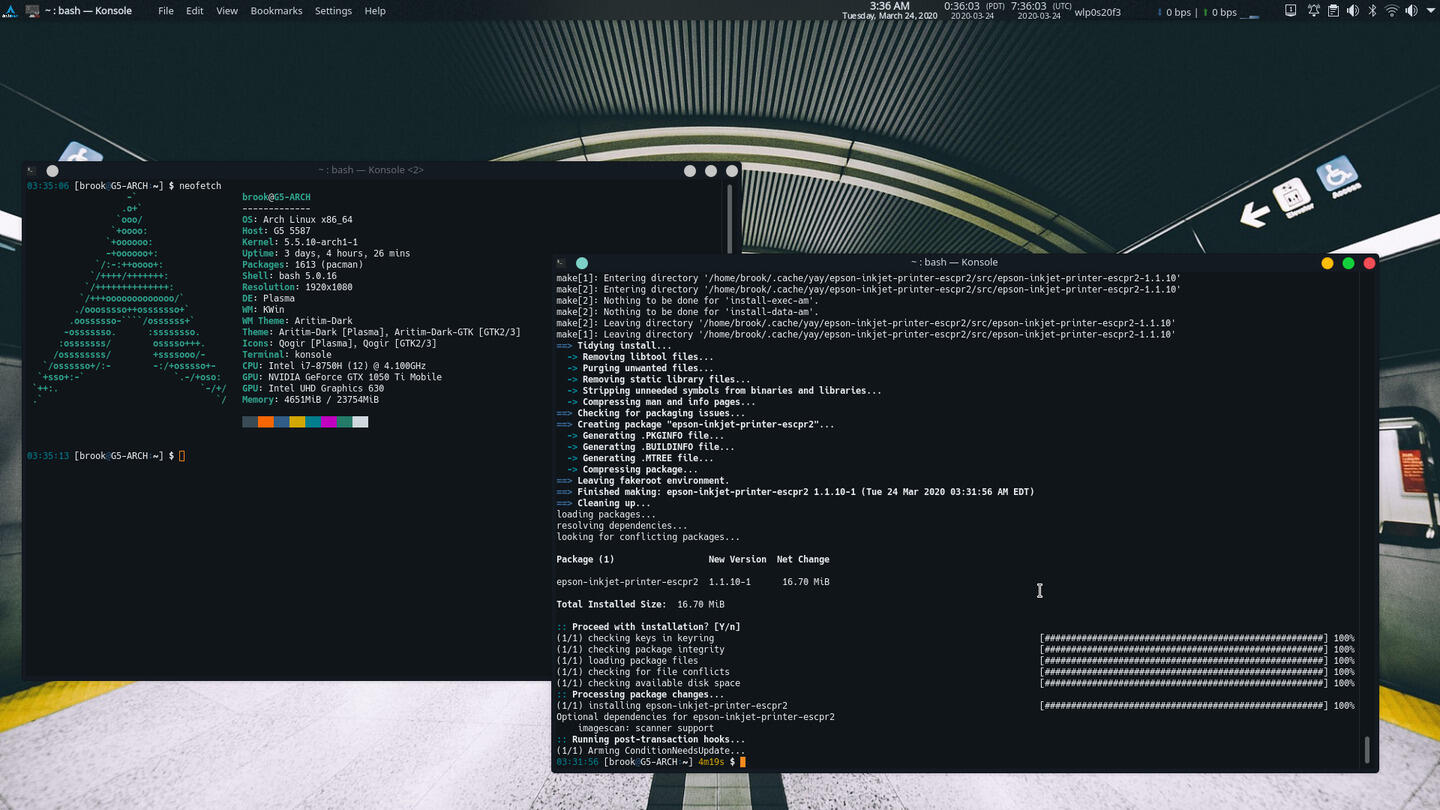
Task: Click the 'DE: Plasma' line
Action: [x=268, y=298]
